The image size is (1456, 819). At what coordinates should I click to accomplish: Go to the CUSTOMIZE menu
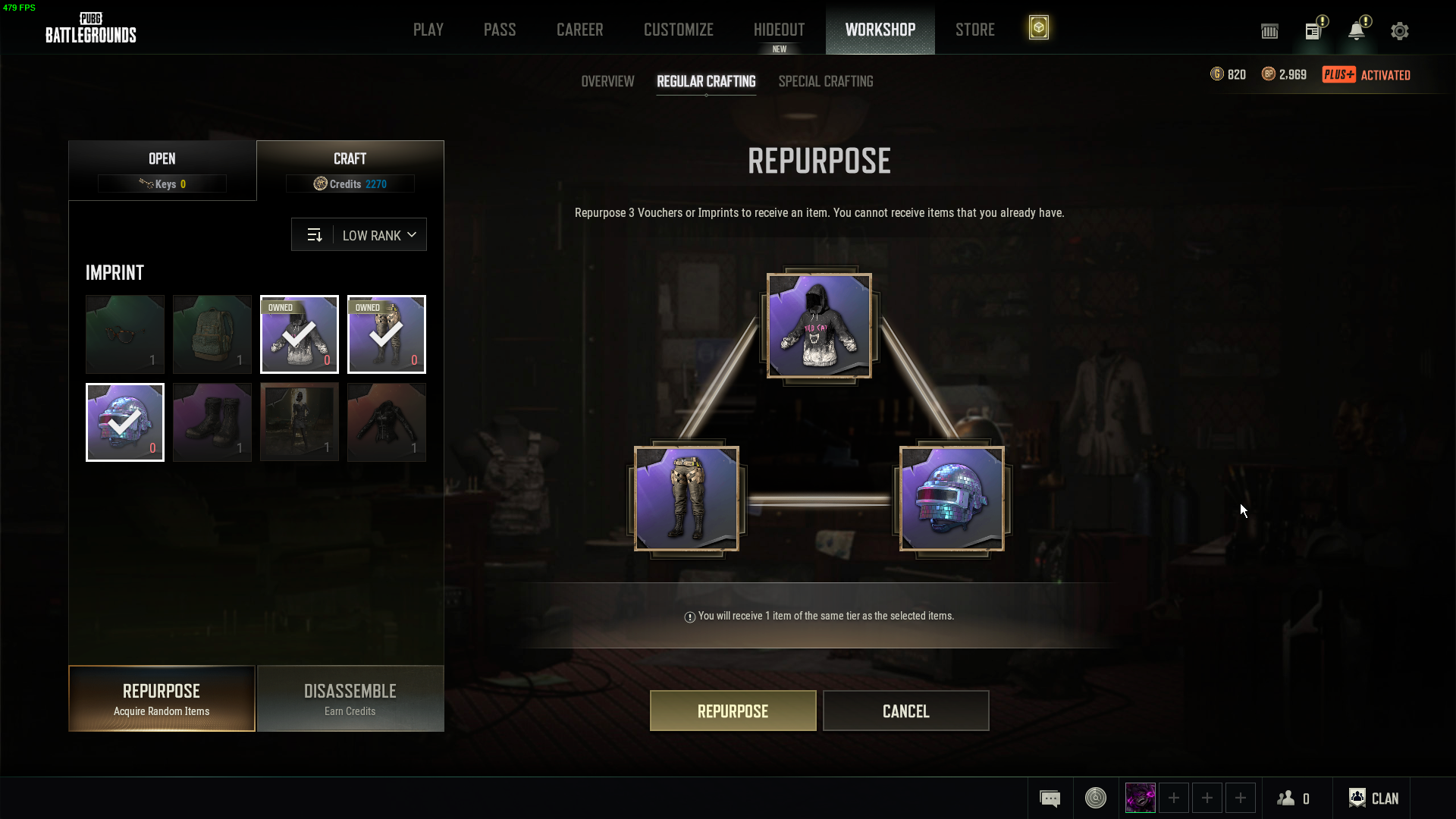[679, 30]
